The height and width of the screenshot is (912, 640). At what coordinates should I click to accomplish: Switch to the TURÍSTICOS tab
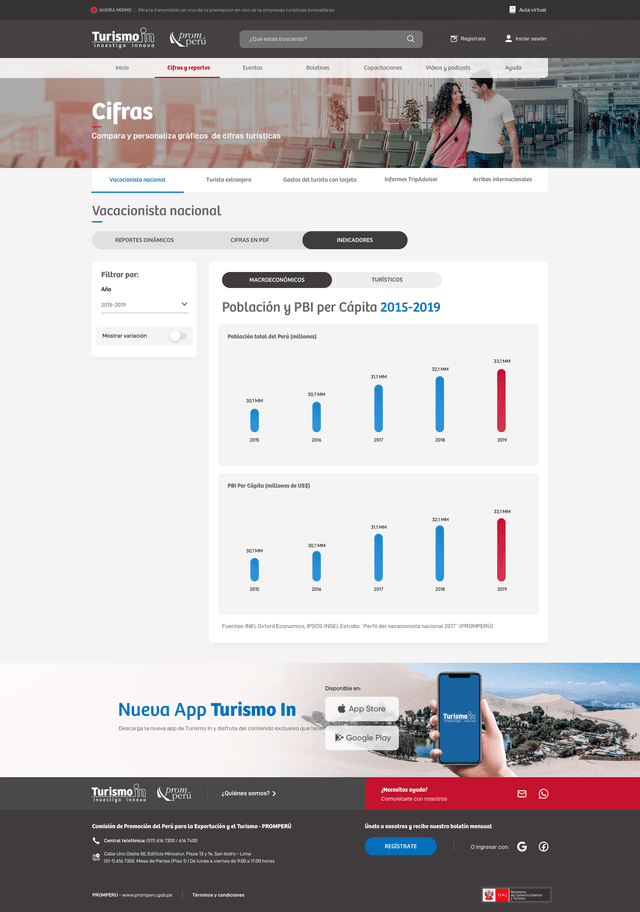coord(387,280)
